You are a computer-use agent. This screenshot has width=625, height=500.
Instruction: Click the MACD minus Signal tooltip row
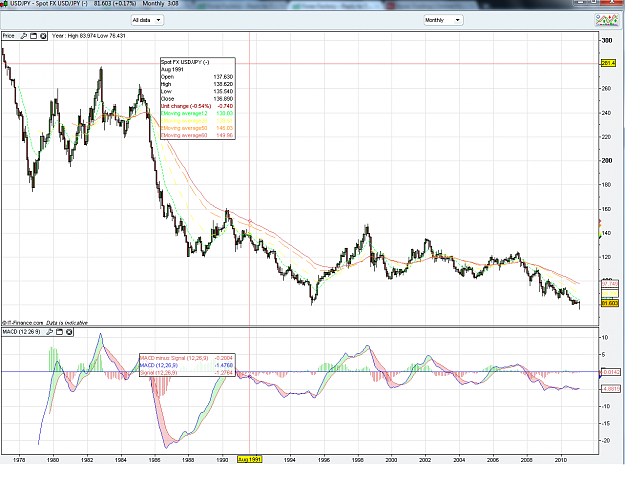187,358
